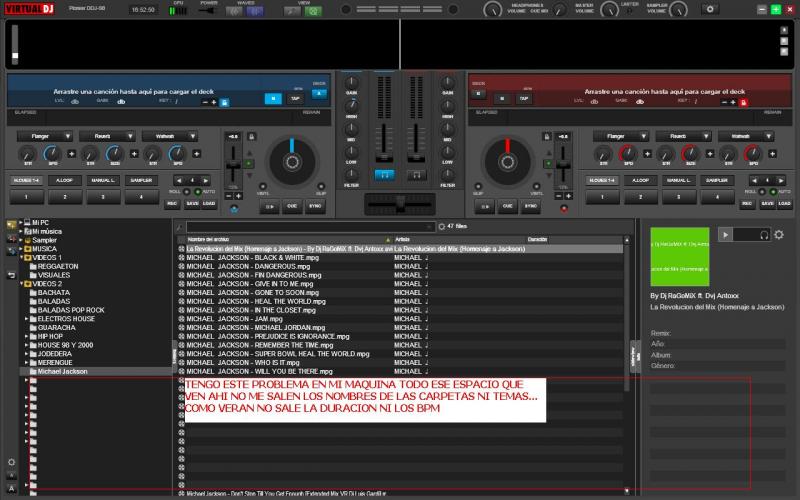
Task: Select the Michael Jackson folder
Action: click(63, 371)
